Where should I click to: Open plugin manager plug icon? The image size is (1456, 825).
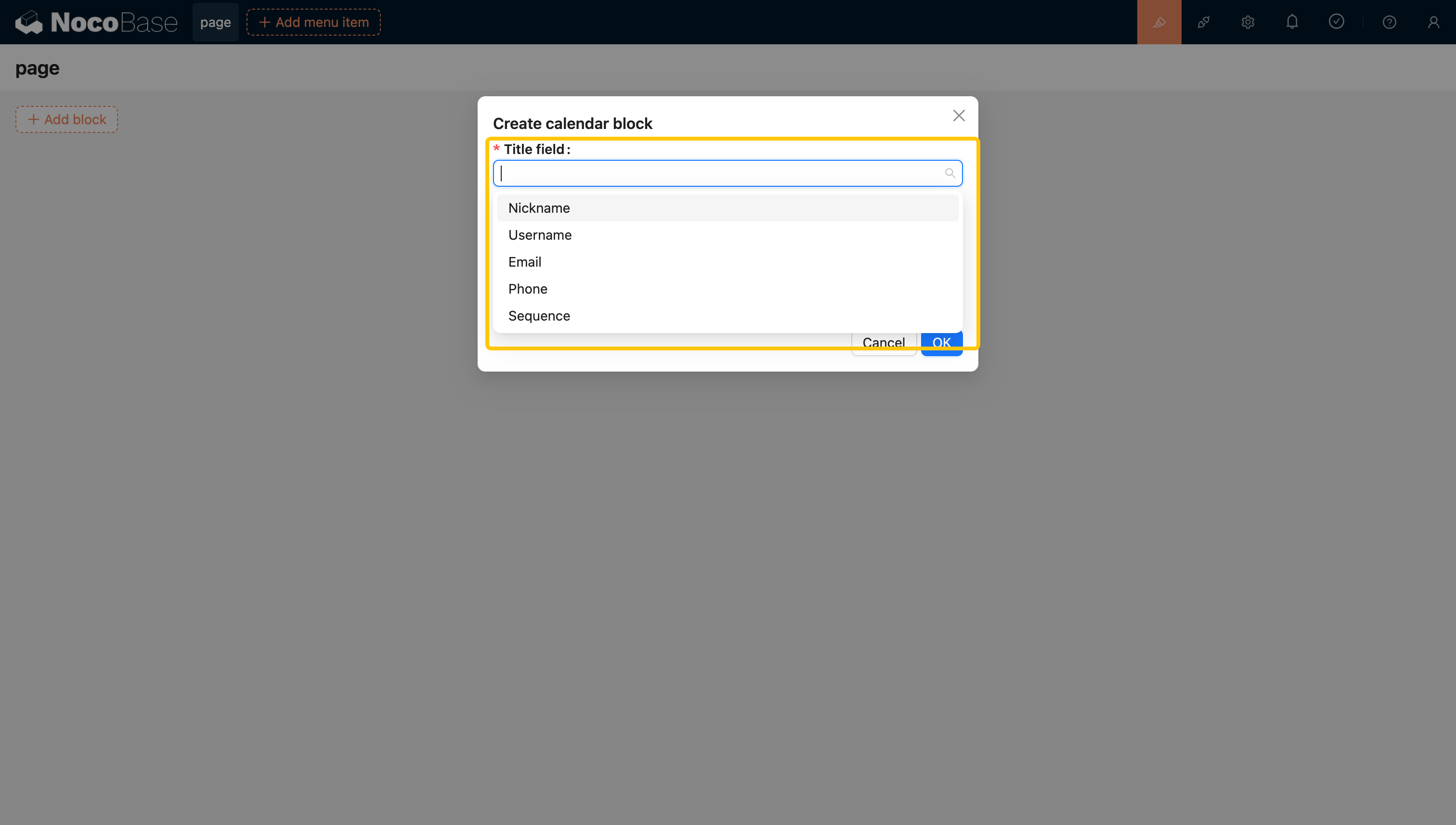click(1203, 22)
